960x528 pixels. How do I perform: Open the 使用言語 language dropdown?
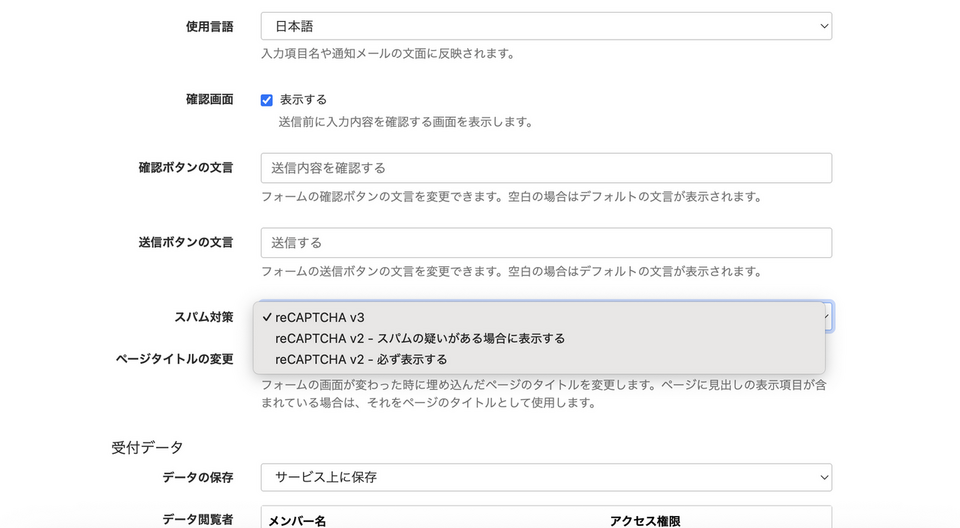tap(545, 26)
